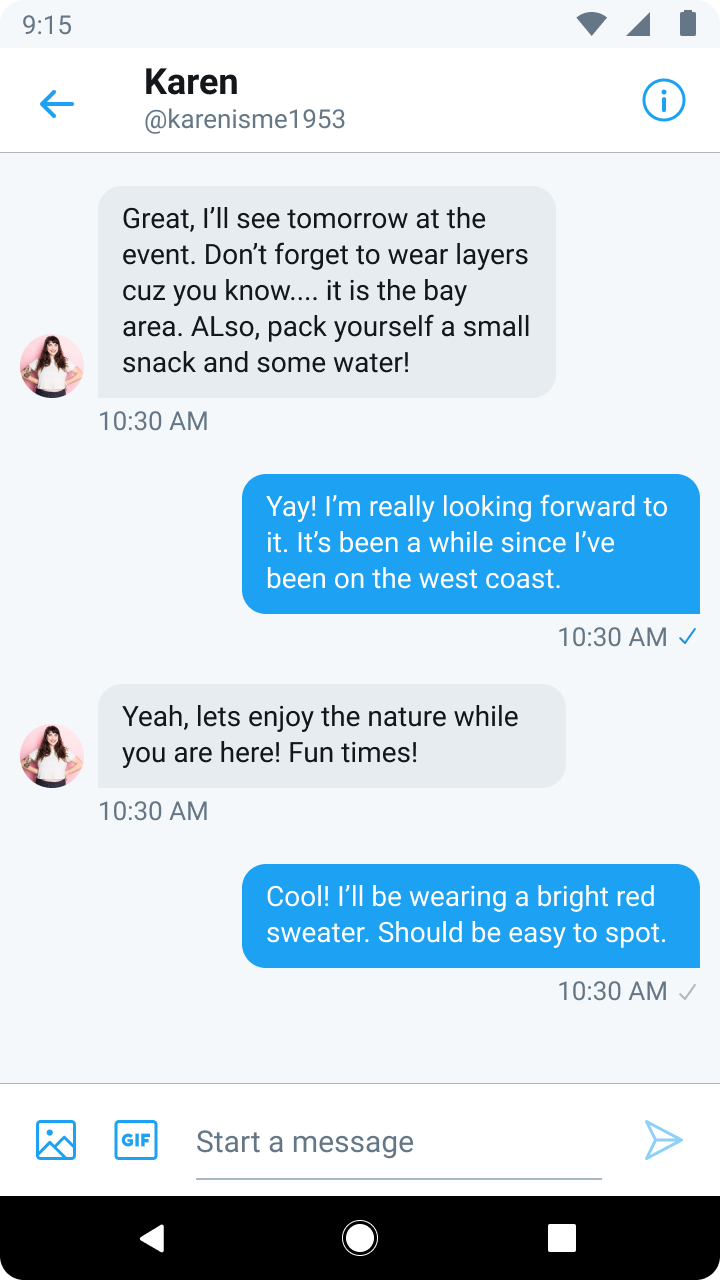This screenshot has width=720, height=1280.
Task: Open the GIF picker
Action: point(136,1140)
